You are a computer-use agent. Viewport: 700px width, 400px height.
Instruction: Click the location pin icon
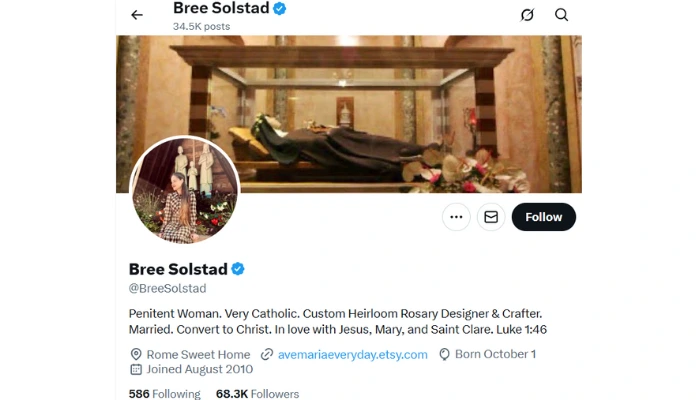click(136, 354)
